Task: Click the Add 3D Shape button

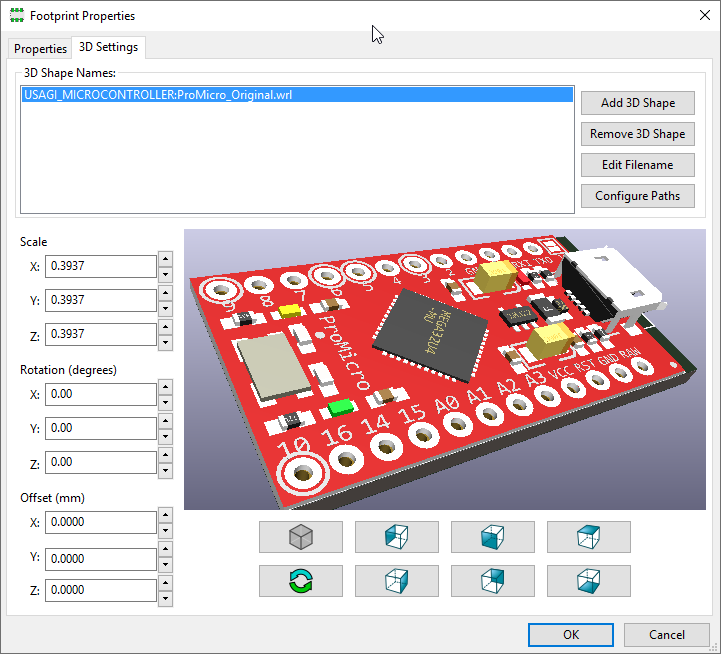Action: point(638,103)
